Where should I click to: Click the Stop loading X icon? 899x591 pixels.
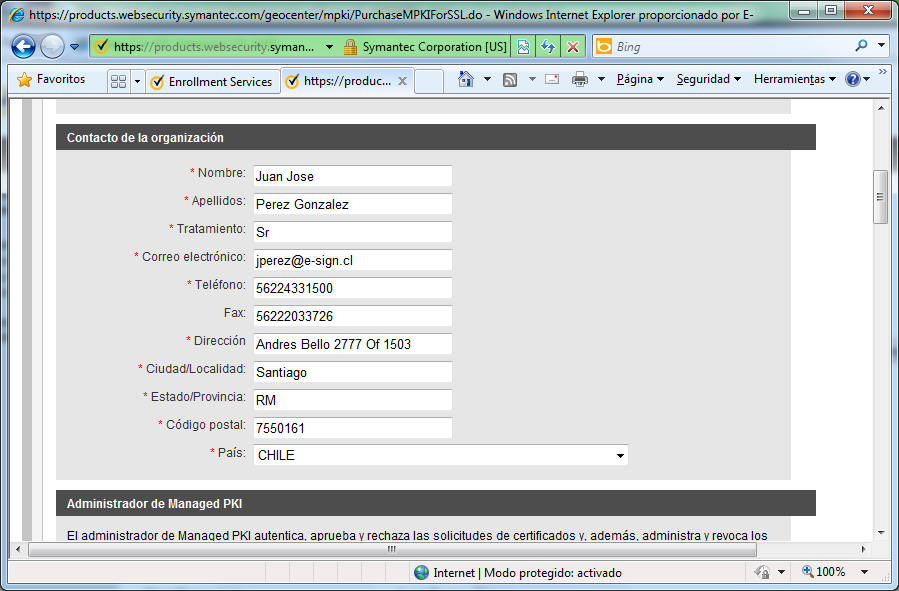(572, 47)
